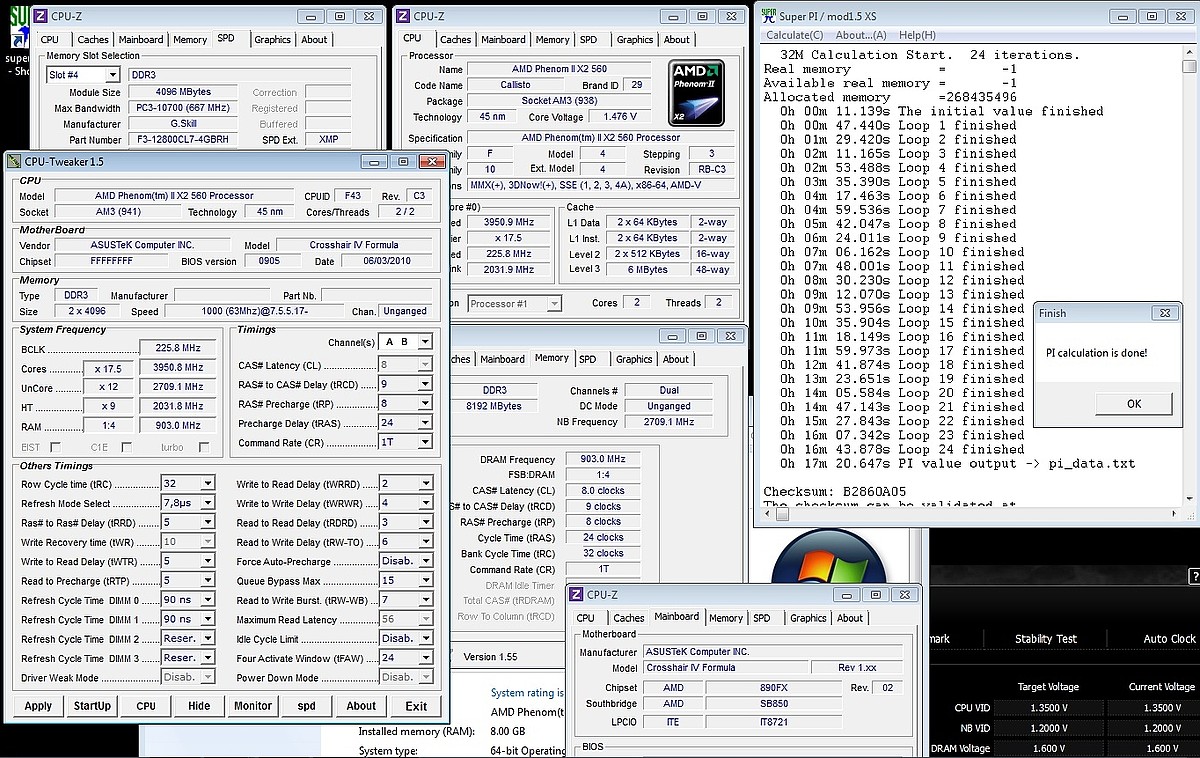Select Caches tab in CPU-Z processor window
Image resolution: width=1200 pixels, height=758 pixels.
coord(455,40)
